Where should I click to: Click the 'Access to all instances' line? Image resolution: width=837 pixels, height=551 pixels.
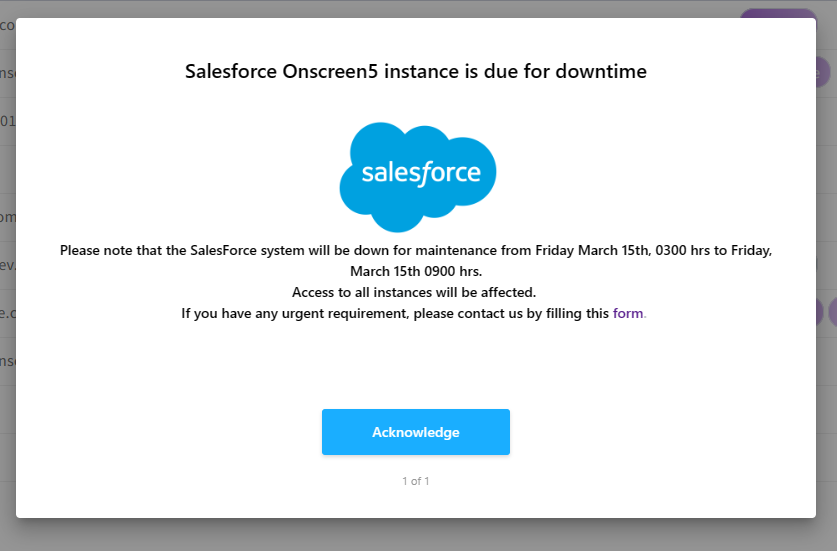coord(414,292)
